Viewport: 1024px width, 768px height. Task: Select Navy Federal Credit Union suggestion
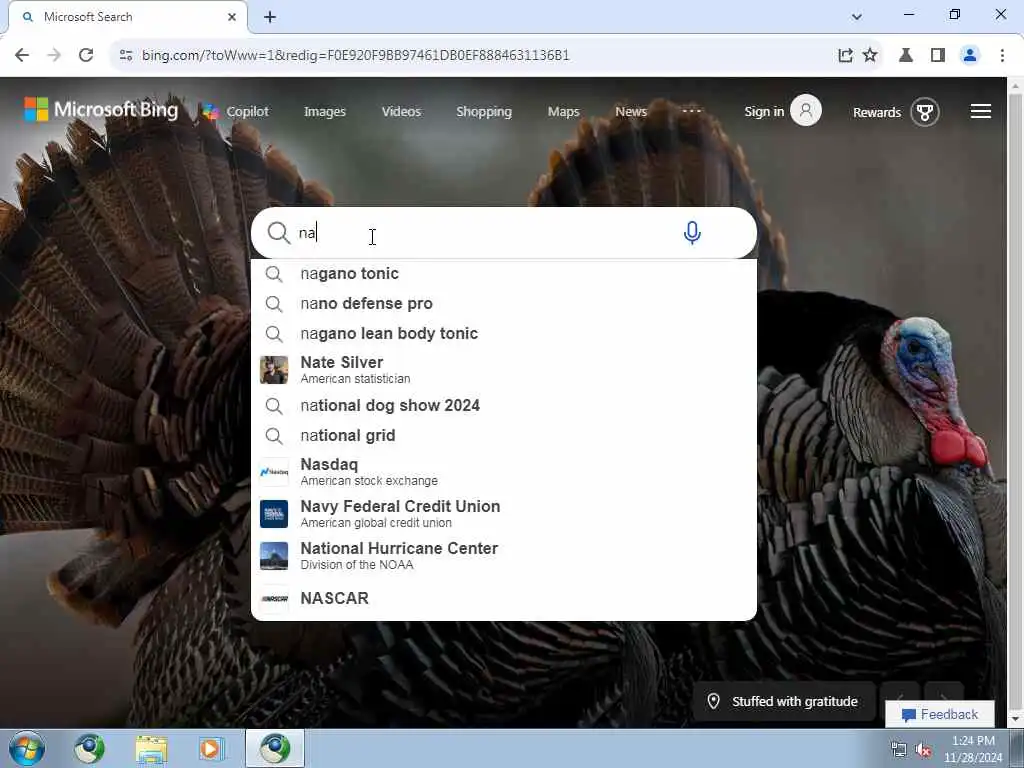tap(504, 513)
